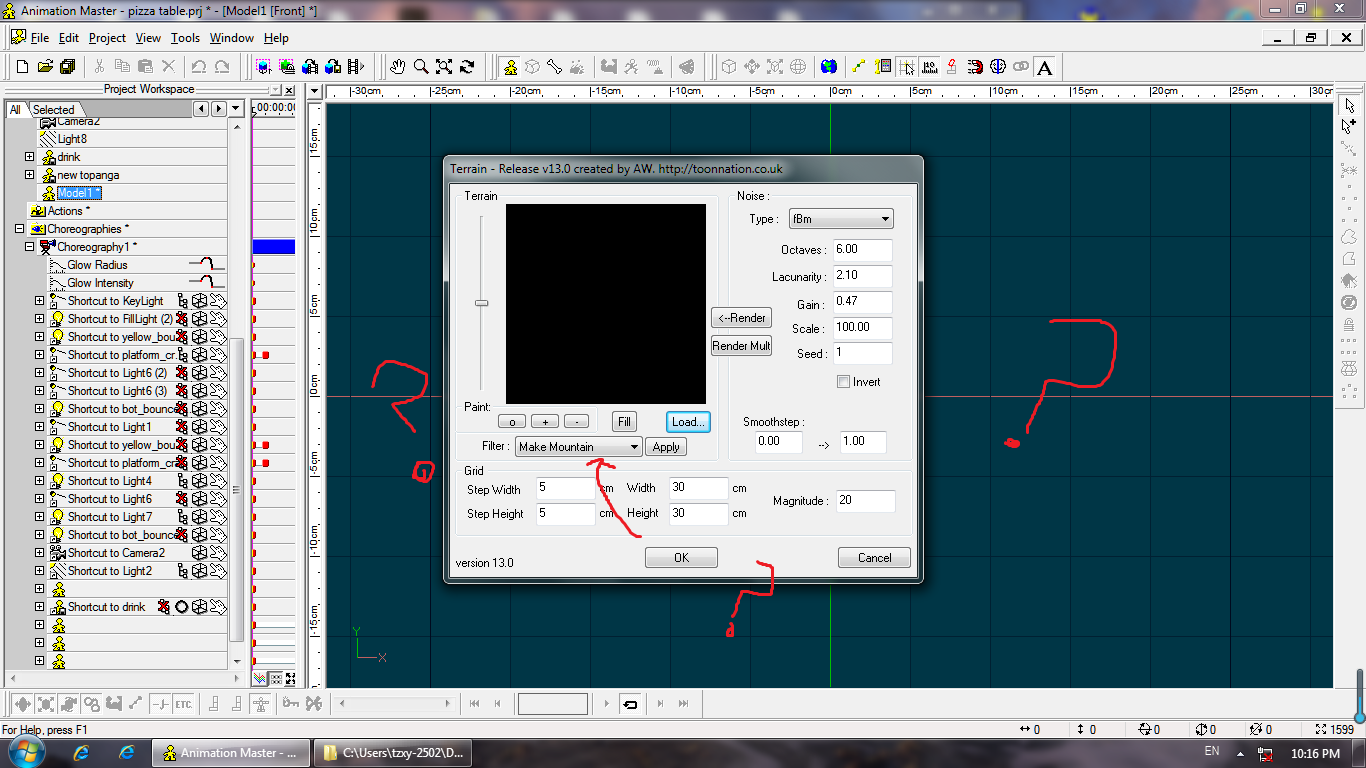Switch to the Selected tab

point(53,109)
